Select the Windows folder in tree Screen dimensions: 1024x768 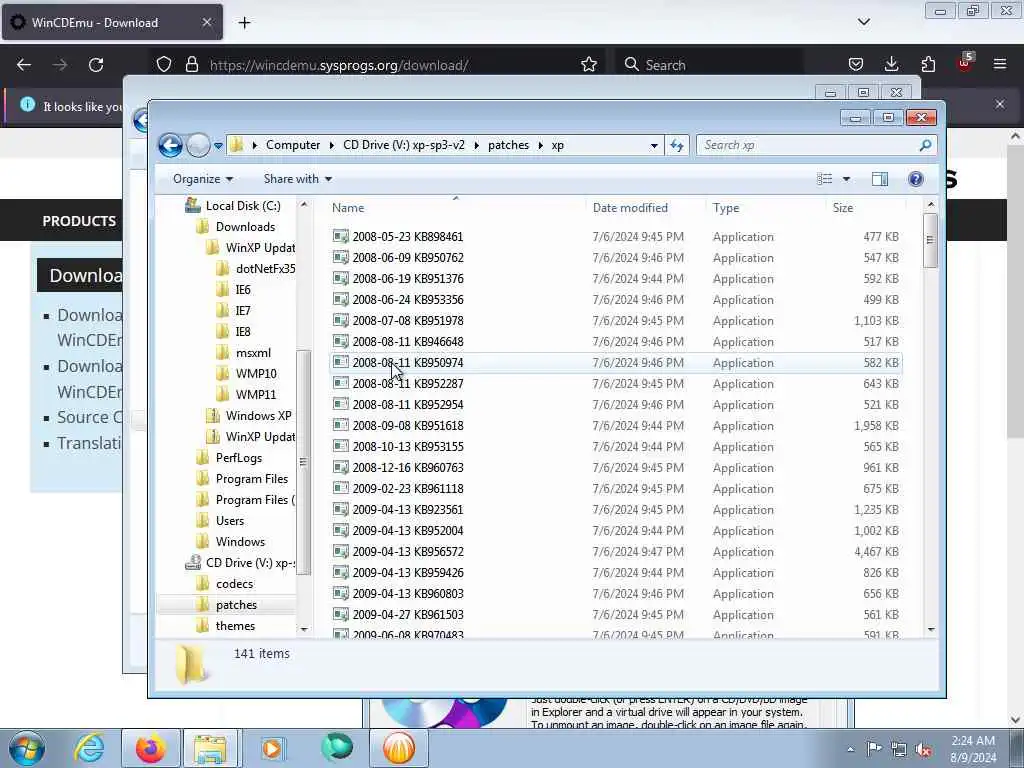click(x=240, y=541)
